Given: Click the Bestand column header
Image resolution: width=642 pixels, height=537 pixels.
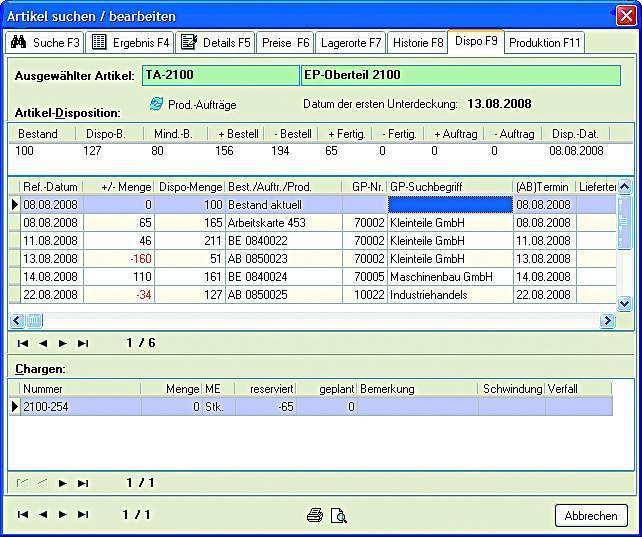Looking at the screenshot, I should [x=42, y=134].
